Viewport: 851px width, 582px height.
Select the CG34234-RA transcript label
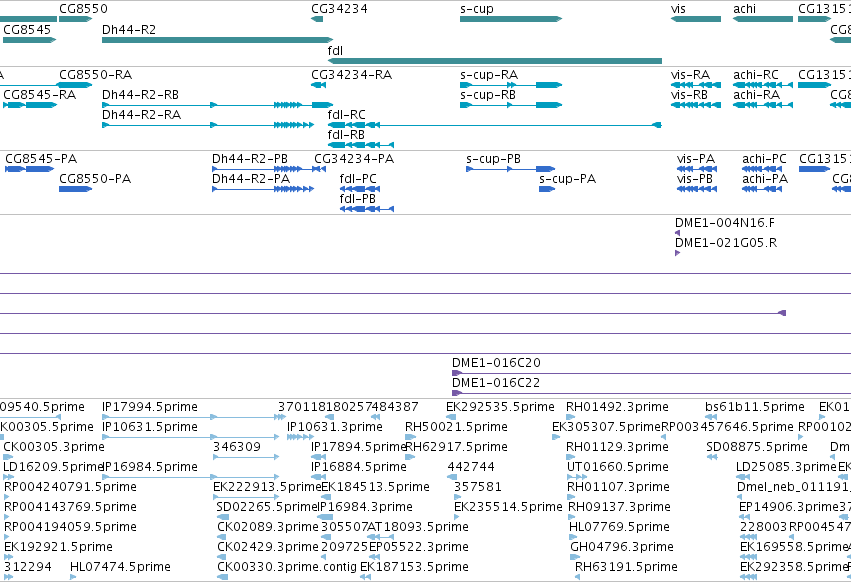(352, 75)
